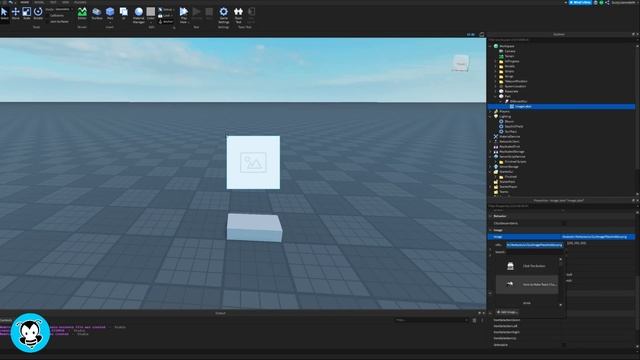Open the Material Manager

click(139, 15)
